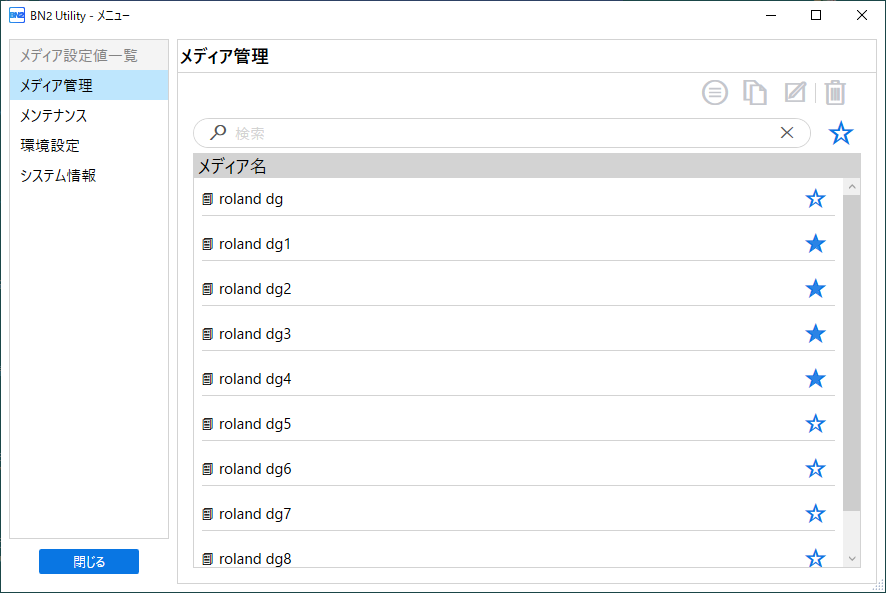
Task: Click the delete trash can icon
Action: click(835, 93)
